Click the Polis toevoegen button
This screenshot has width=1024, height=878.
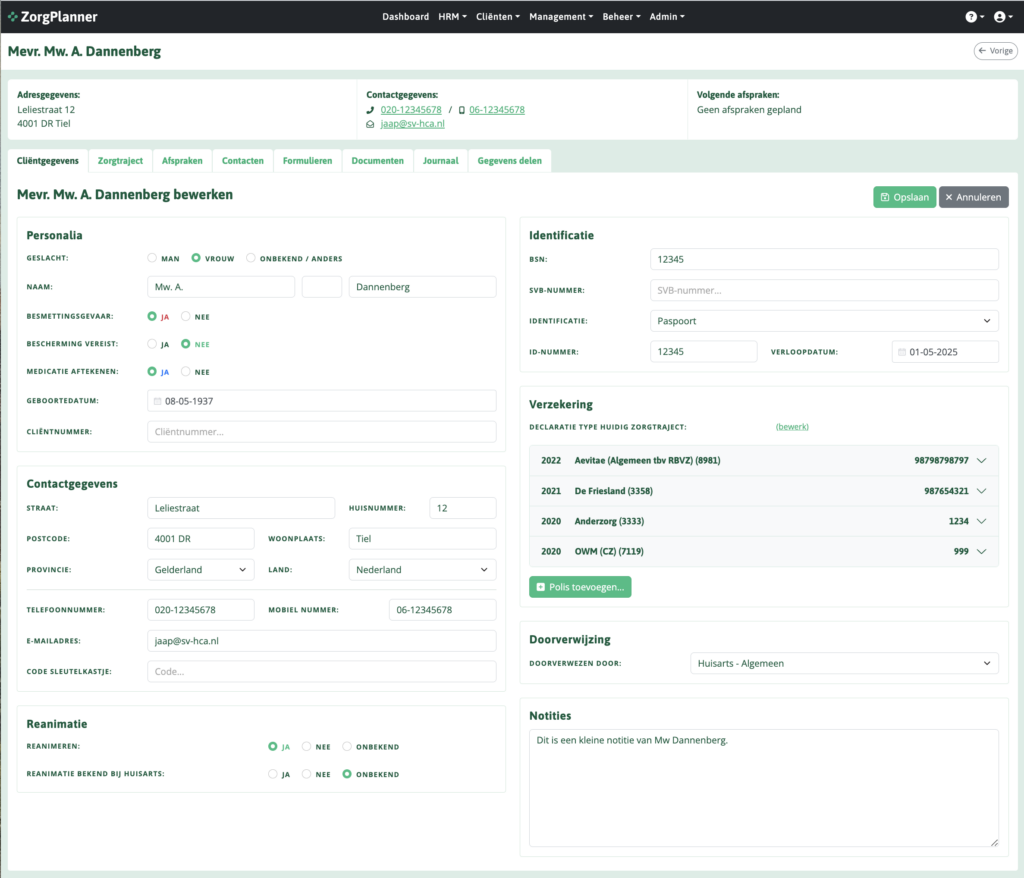(x=580, y=587)
